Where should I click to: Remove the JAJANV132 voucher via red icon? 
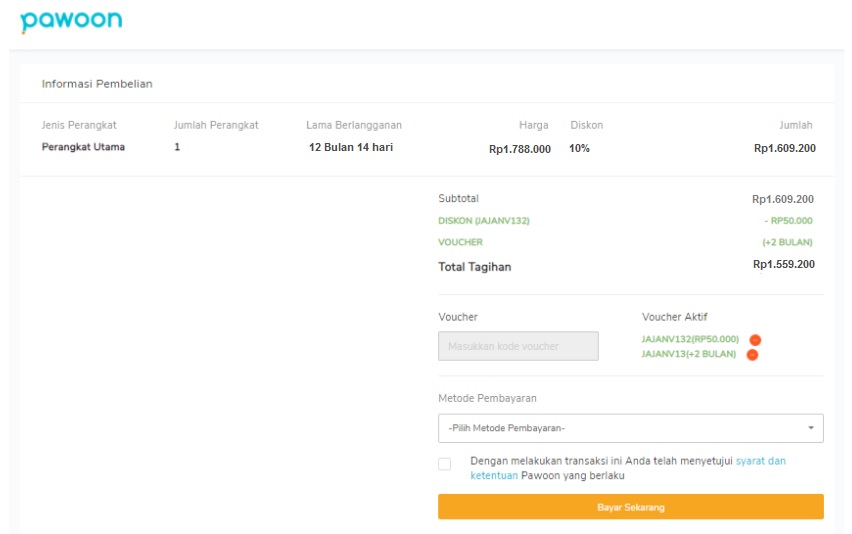(x=755, y=340)
